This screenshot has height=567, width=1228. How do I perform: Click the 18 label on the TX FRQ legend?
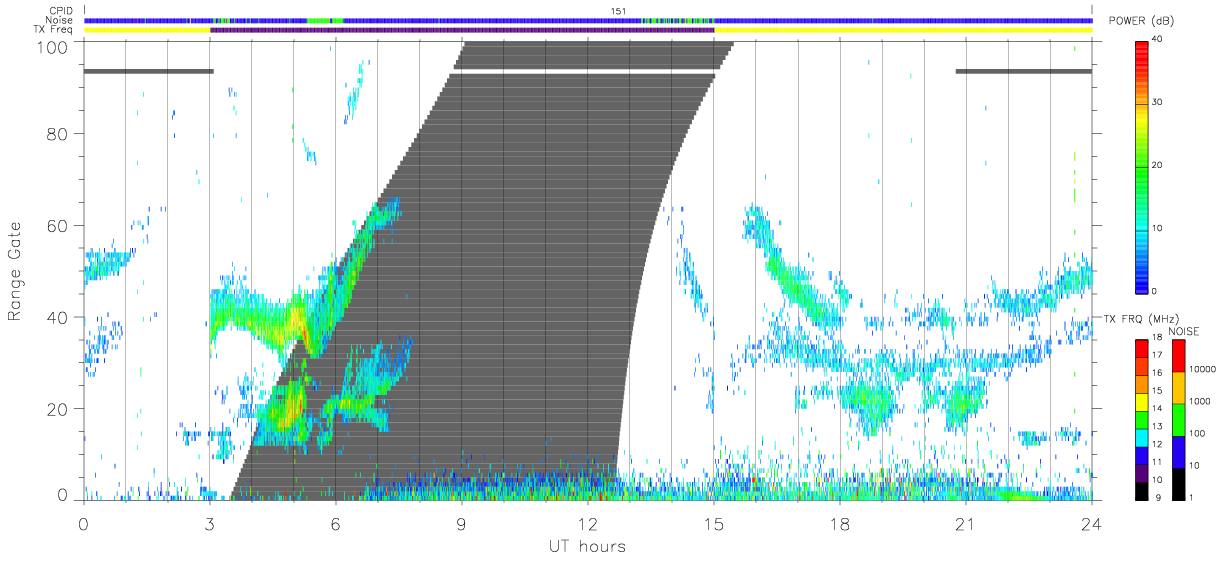click(1158, 337)
